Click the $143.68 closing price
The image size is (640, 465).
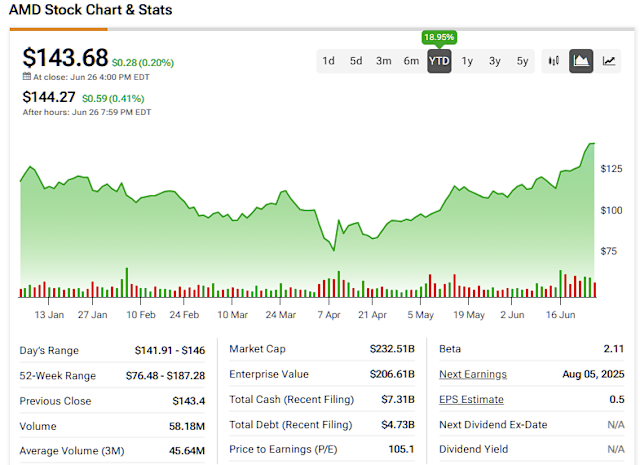65,57
